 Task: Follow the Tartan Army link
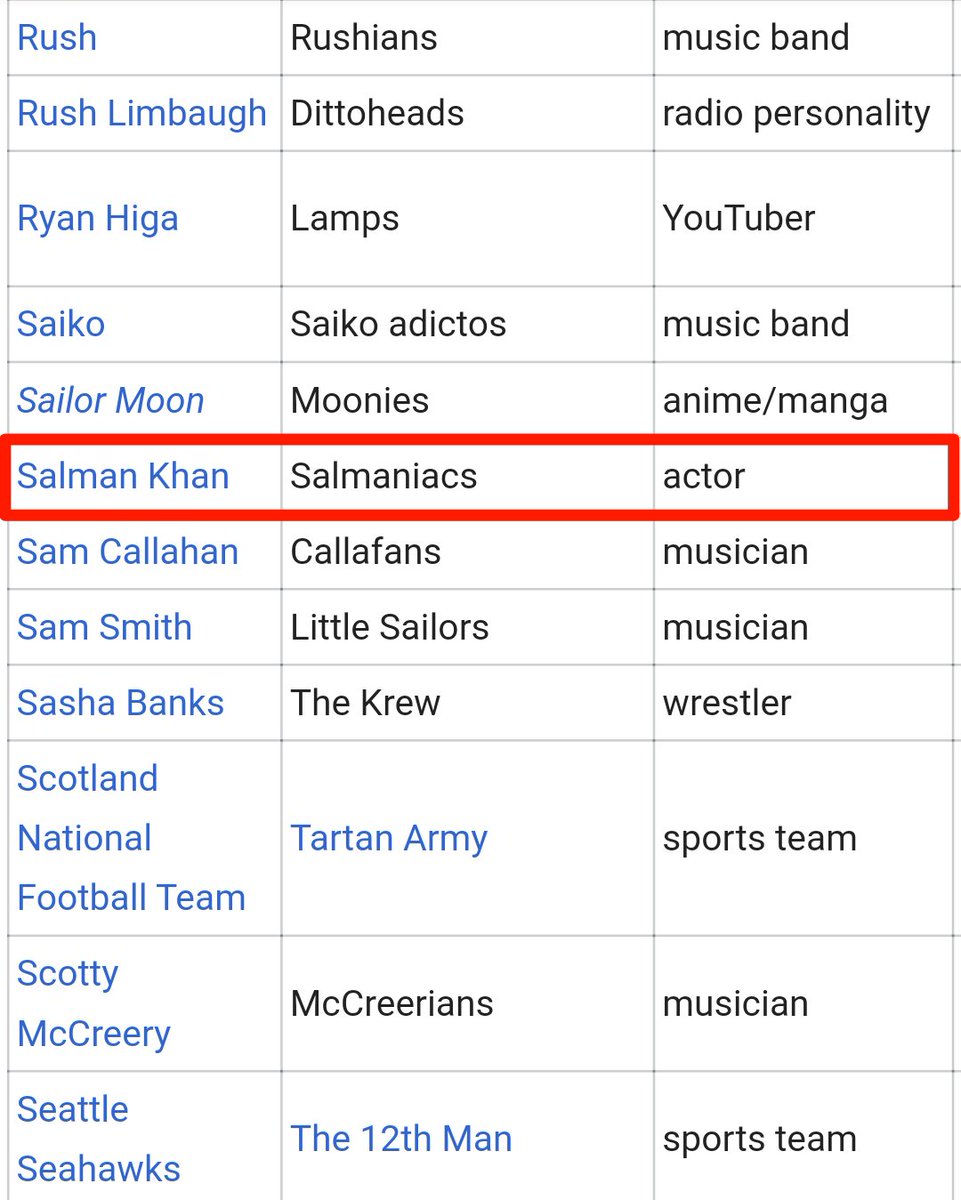[x=389, y=839]
